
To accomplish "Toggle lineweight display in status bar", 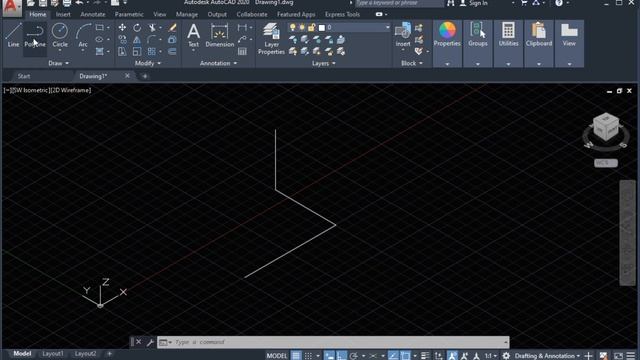I will coord(425,356).
